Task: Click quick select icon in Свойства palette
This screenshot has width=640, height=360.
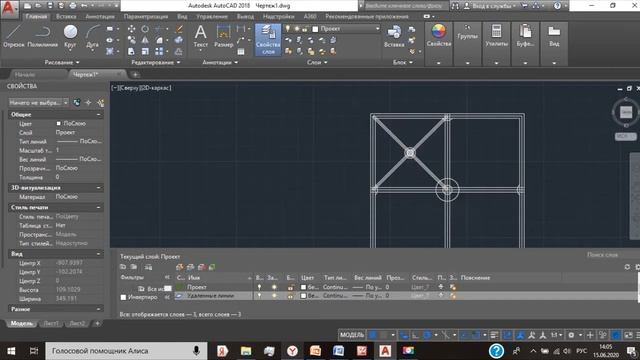Action: click(x=101, y=102)
